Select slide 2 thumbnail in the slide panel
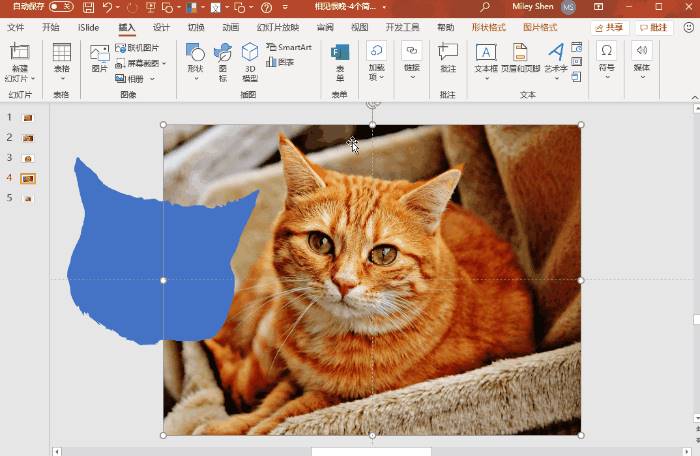Screen dimensions: 700x456 point(28,138)
